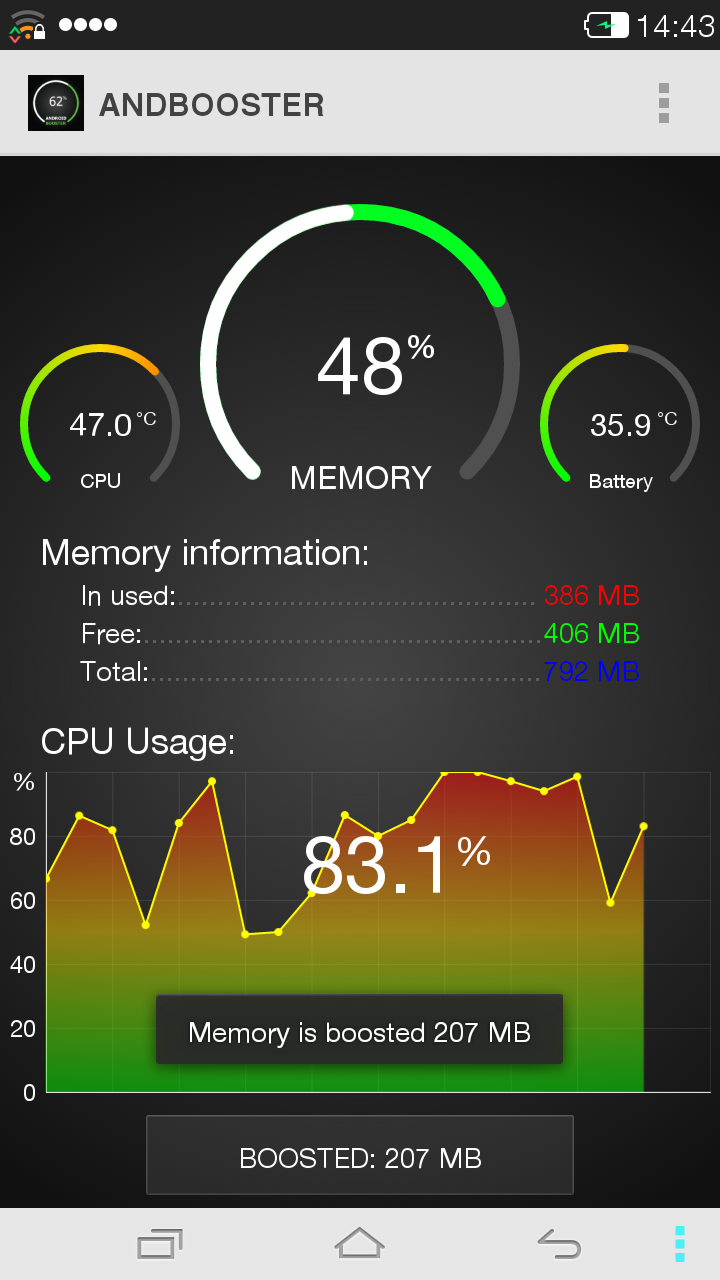Select the 48% MEMORY gauge
The height and width of the screenshot is (1280, 720).
360,345
